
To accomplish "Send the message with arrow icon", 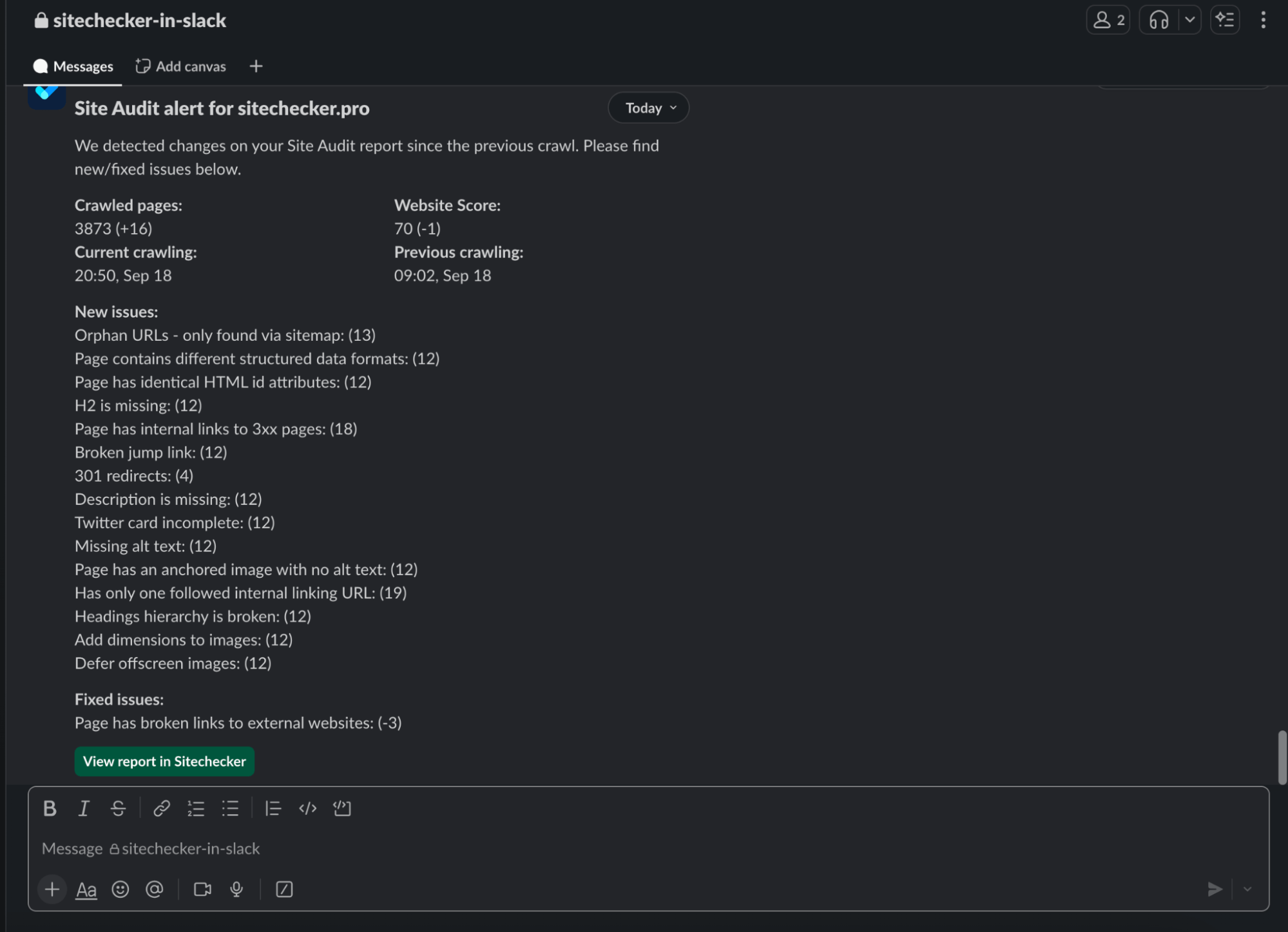I will (1215, 889).
